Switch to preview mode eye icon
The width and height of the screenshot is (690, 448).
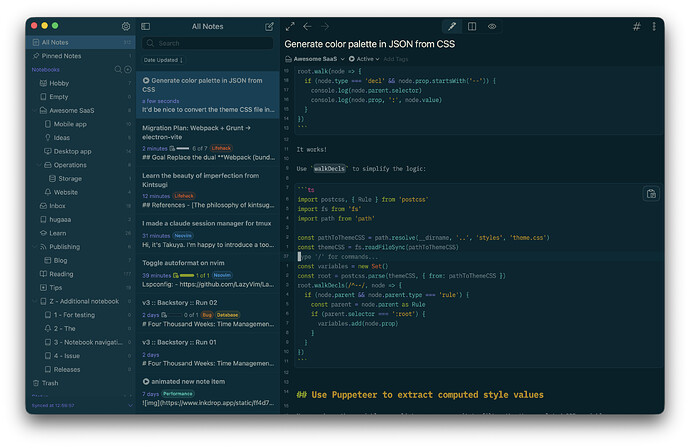tap(492, 26)
